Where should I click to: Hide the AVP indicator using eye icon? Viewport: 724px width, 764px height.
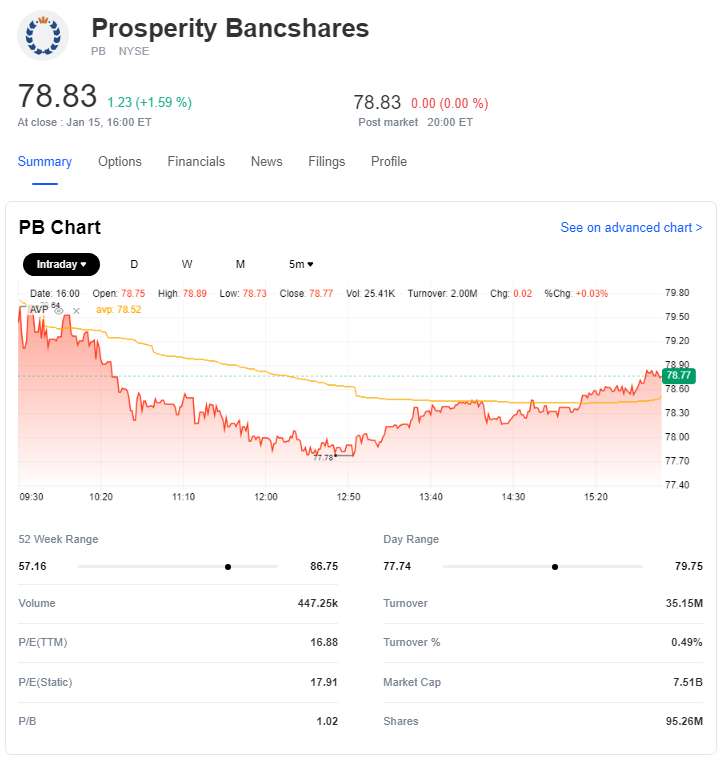[59, 311]
